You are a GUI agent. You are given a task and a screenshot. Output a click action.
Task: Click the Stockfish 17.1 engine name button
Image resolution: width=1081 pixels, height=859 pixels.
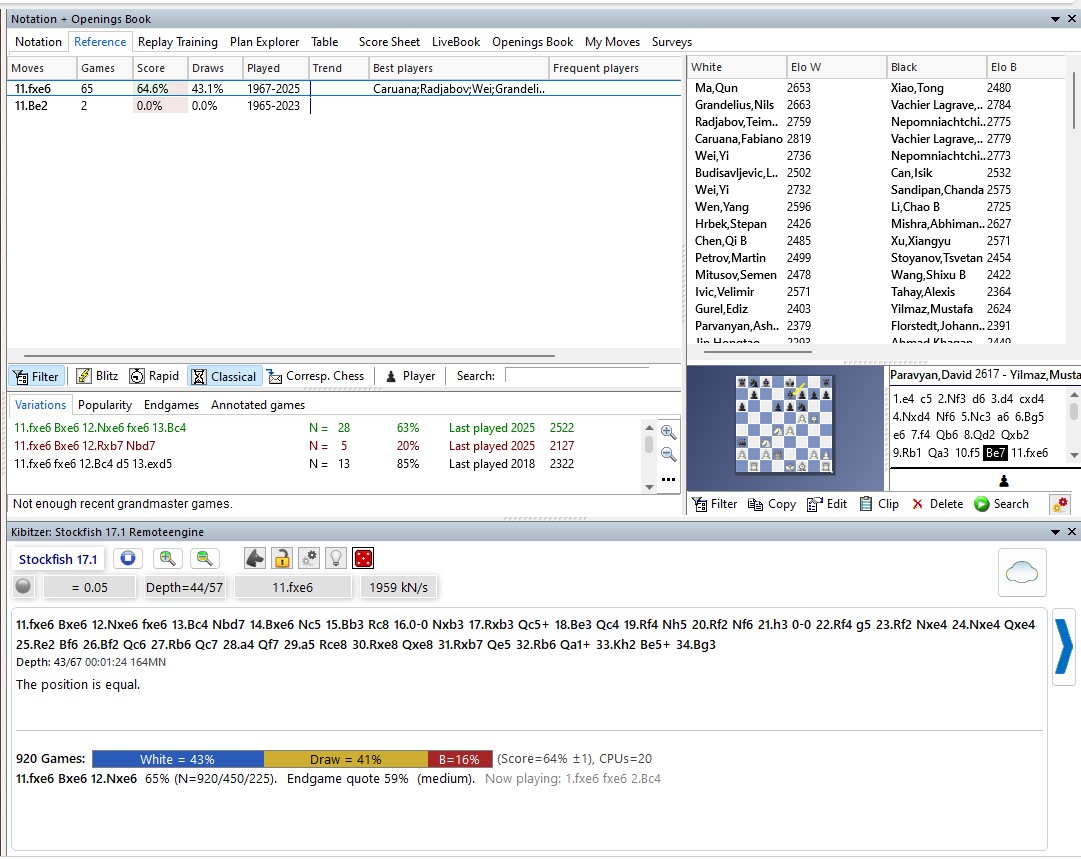(58, 559)
